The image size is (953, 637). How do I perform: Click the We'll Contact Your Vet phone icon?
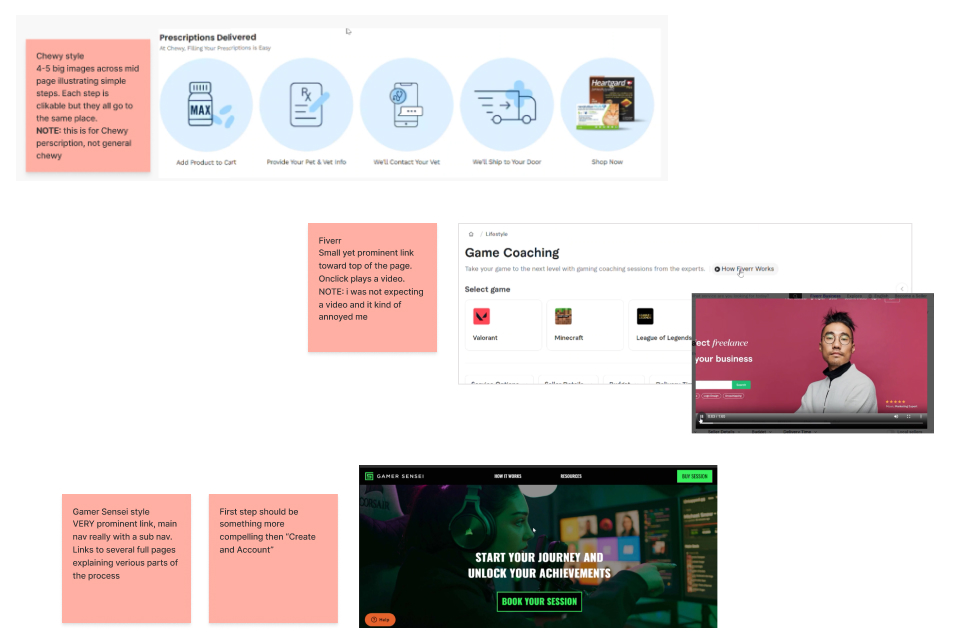point(406,105)
